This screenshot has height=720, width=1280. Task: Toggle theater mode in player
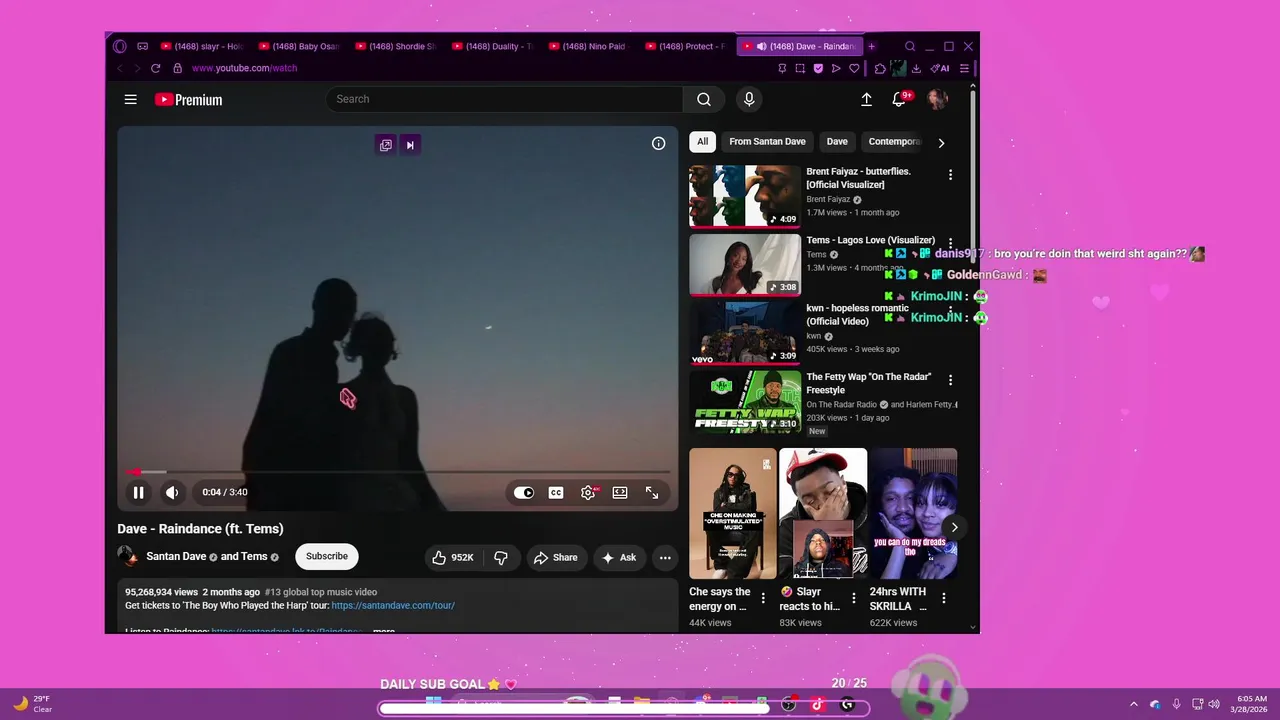[x=620, y=492]
